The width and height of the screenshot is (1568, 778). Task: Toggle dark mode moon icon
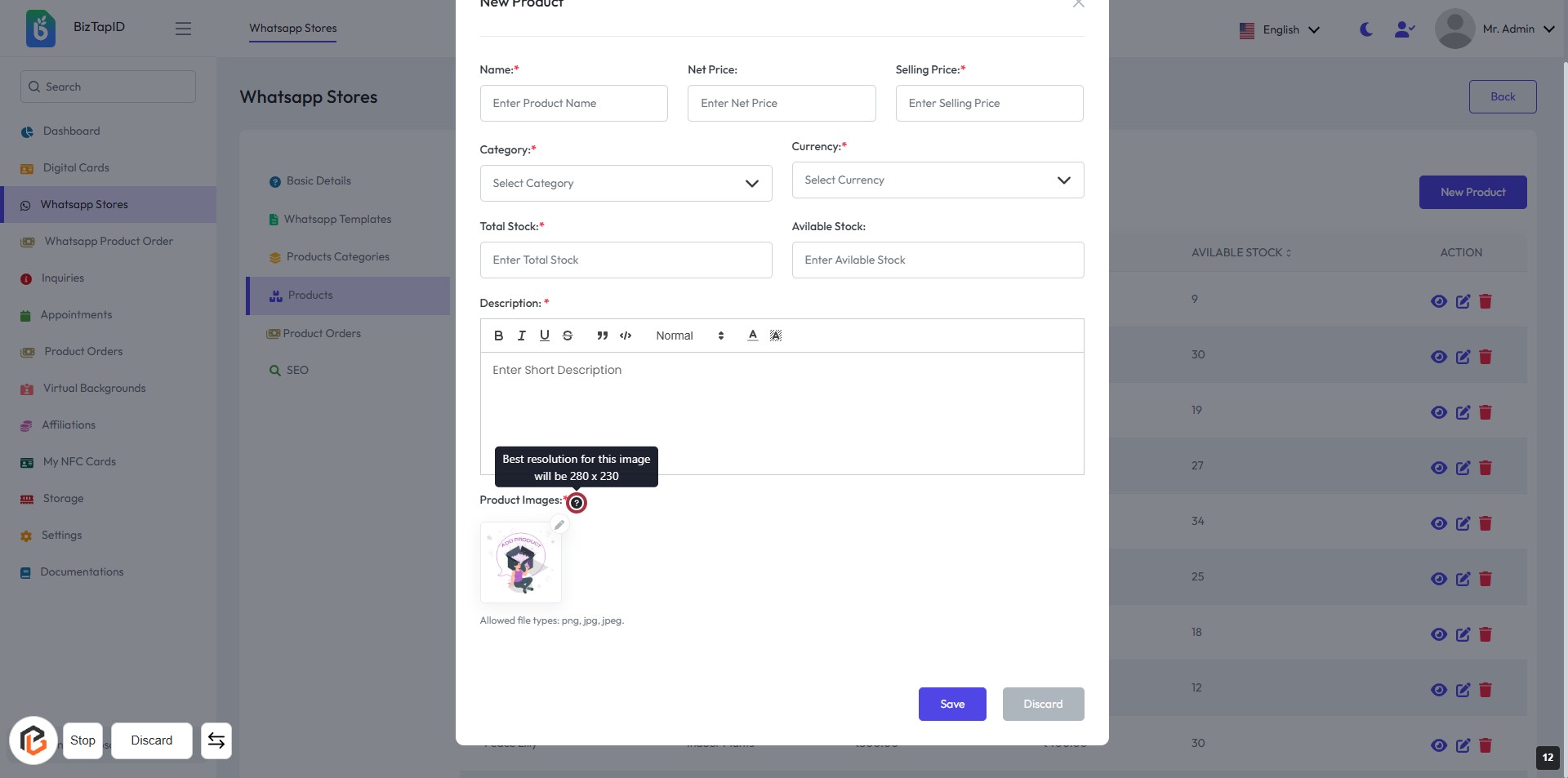click(x=1366, y=29)
